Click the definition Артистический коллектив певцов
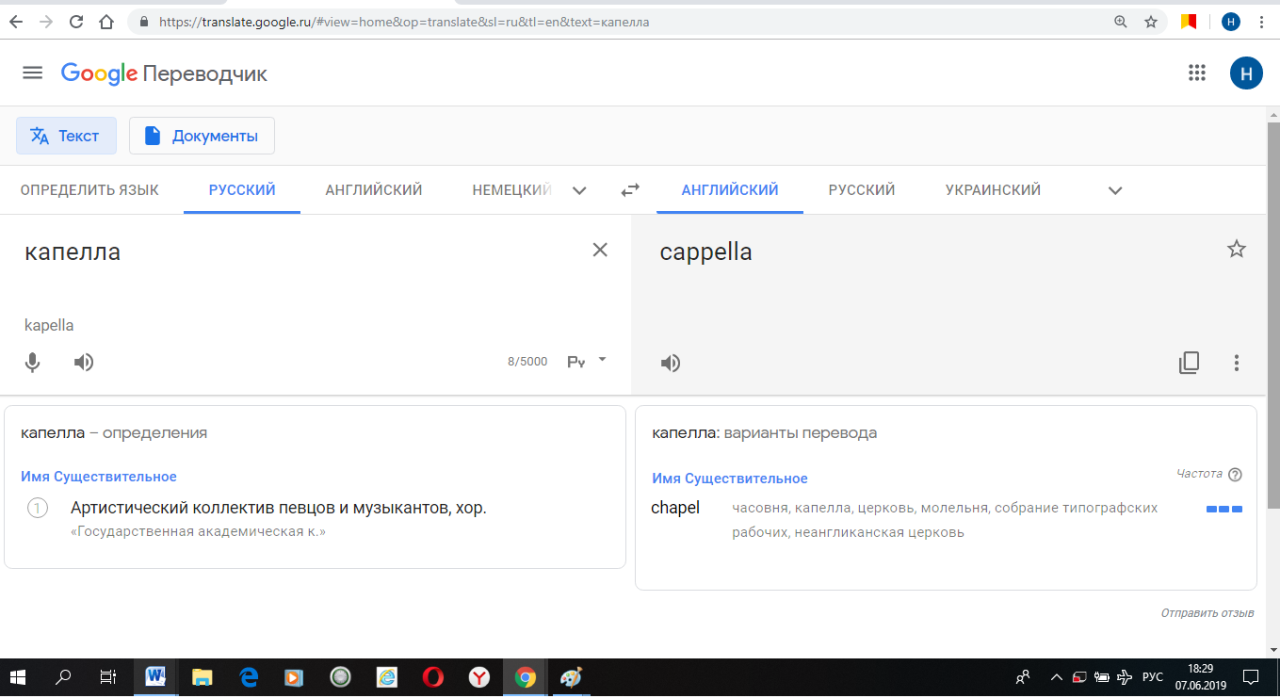Viewport: 1280px width, 698px height. [x=278, y=508]
